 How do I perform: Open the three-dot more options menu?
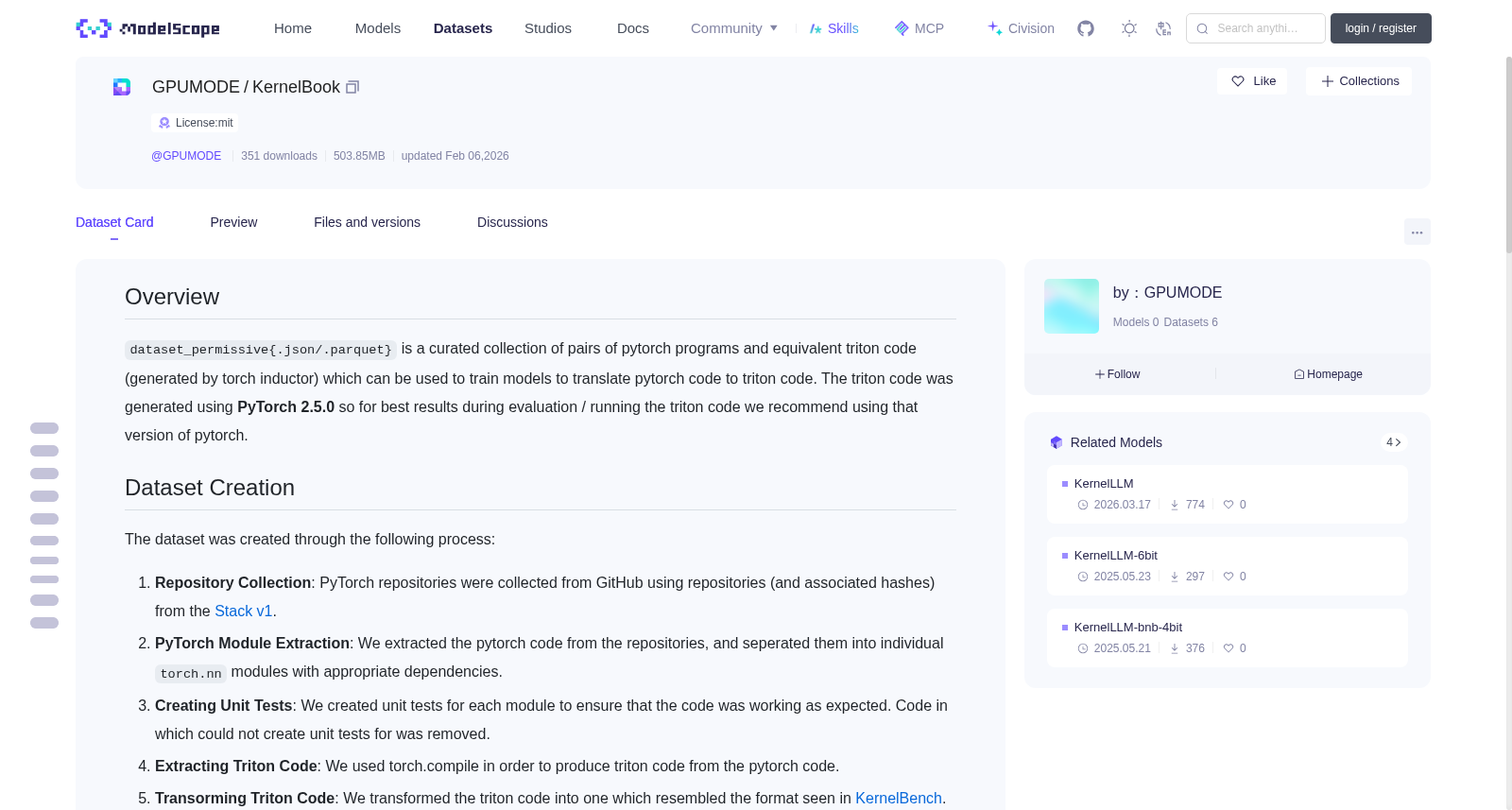click(1417, 232)
